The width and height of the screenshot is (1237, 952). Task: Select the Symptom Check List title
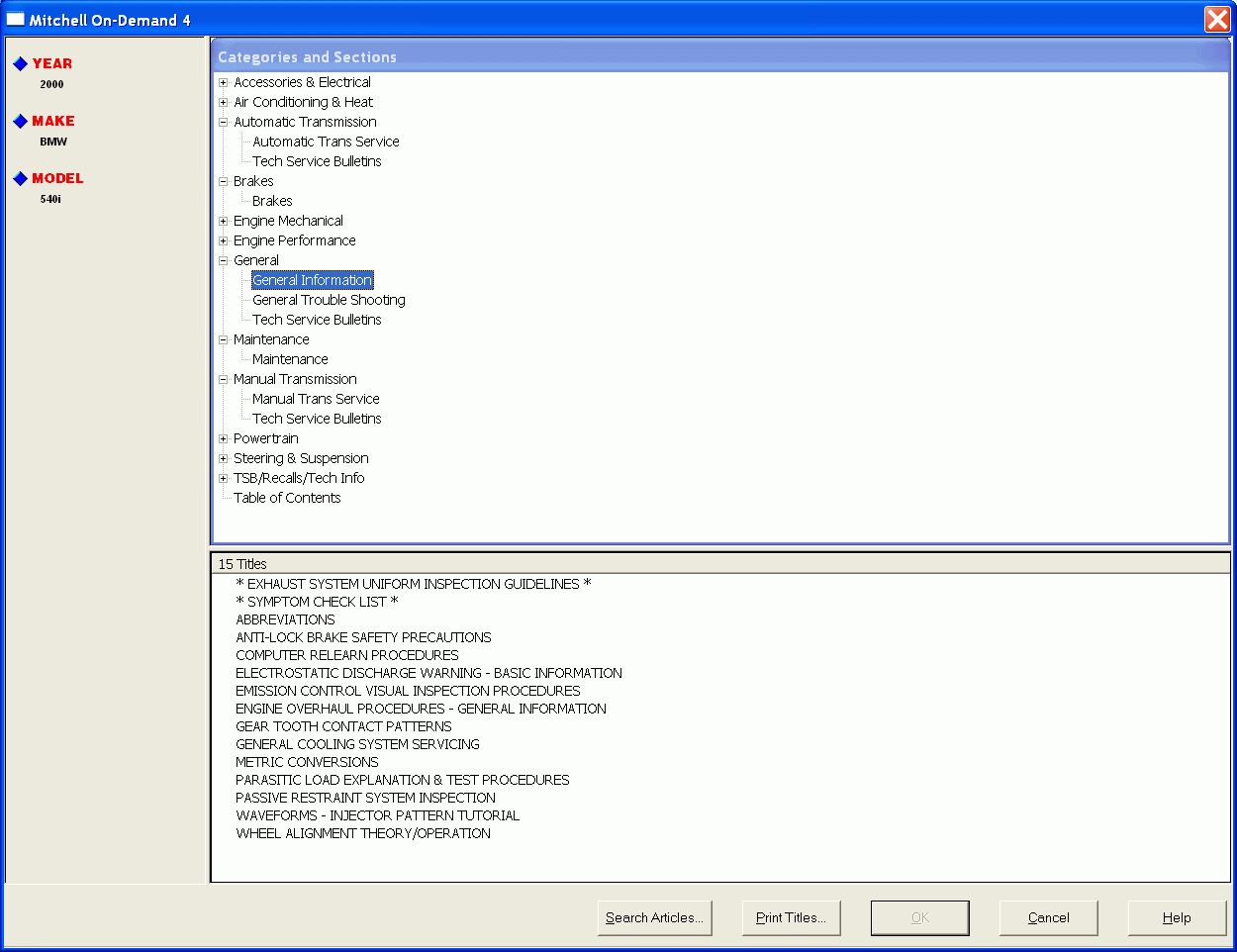click(x=317, y=602)
